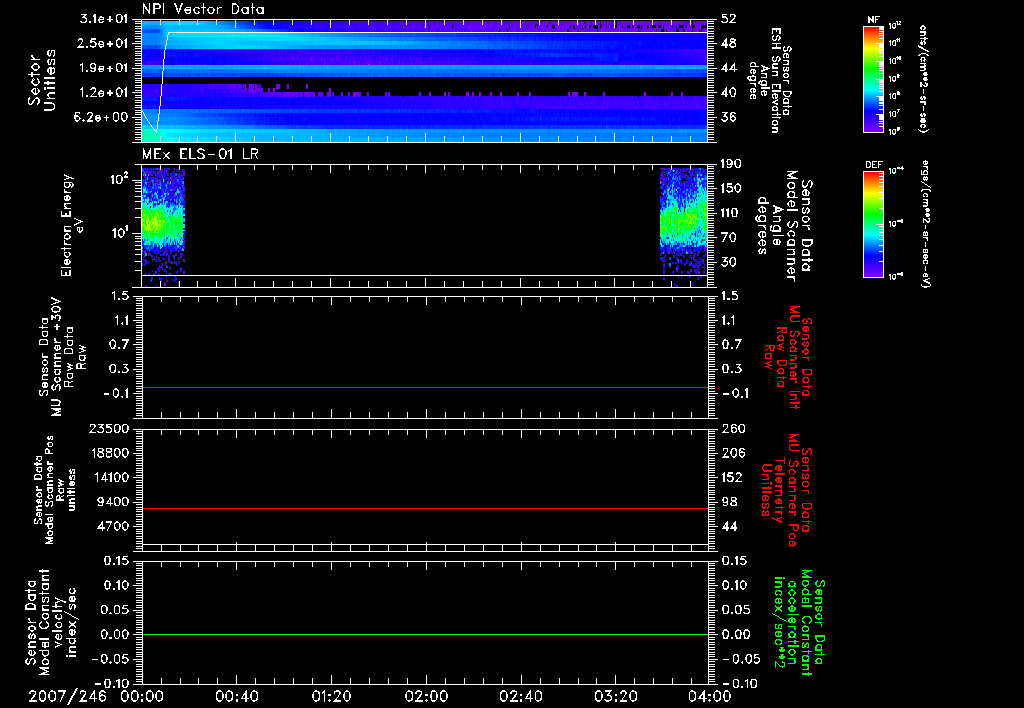Click the "03:20" time tick label
The width and height of the screenshot is (1024, 708).
(615, 697)
